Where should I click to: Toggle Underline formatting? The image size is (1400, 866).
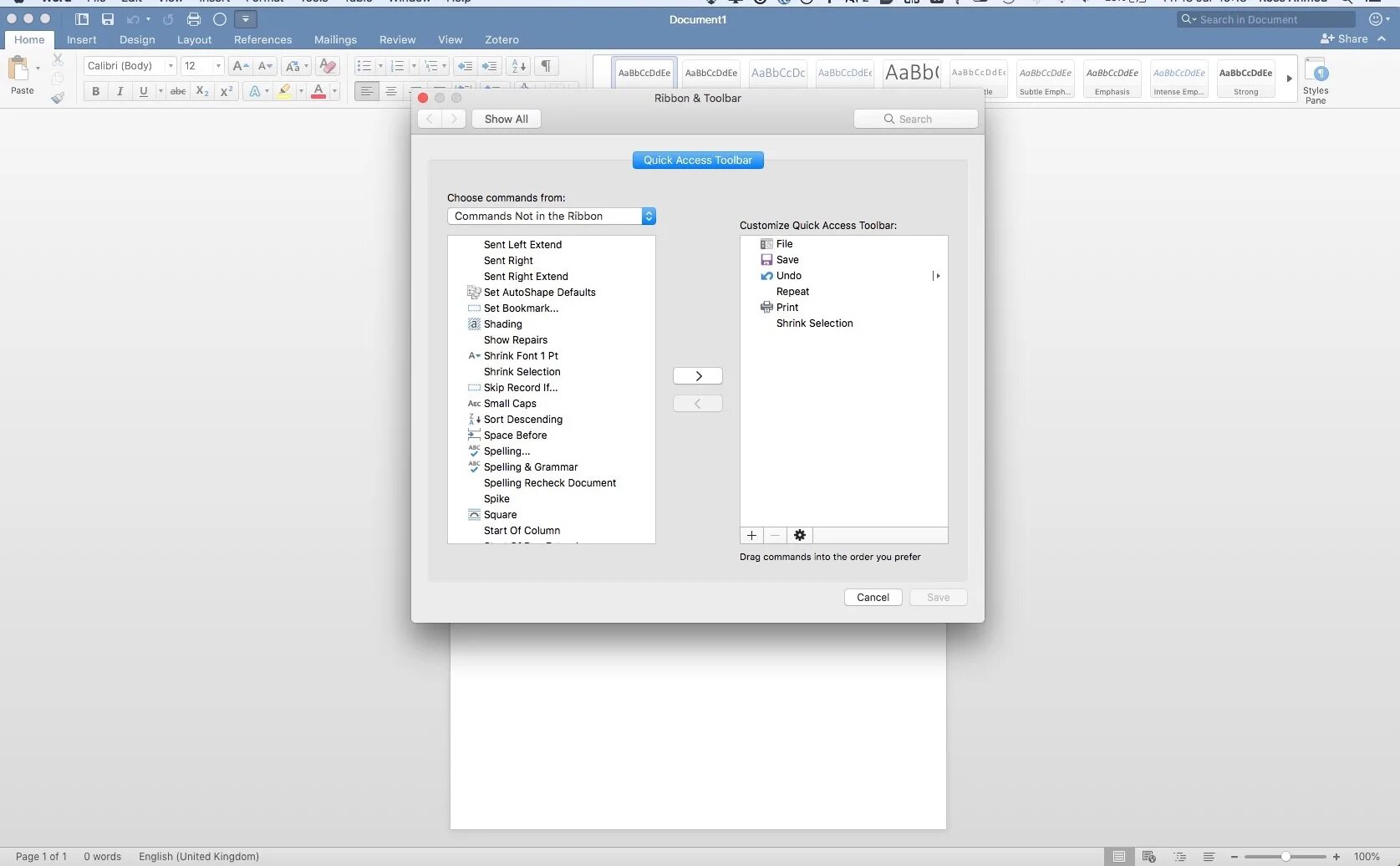[x=144, y=91]
